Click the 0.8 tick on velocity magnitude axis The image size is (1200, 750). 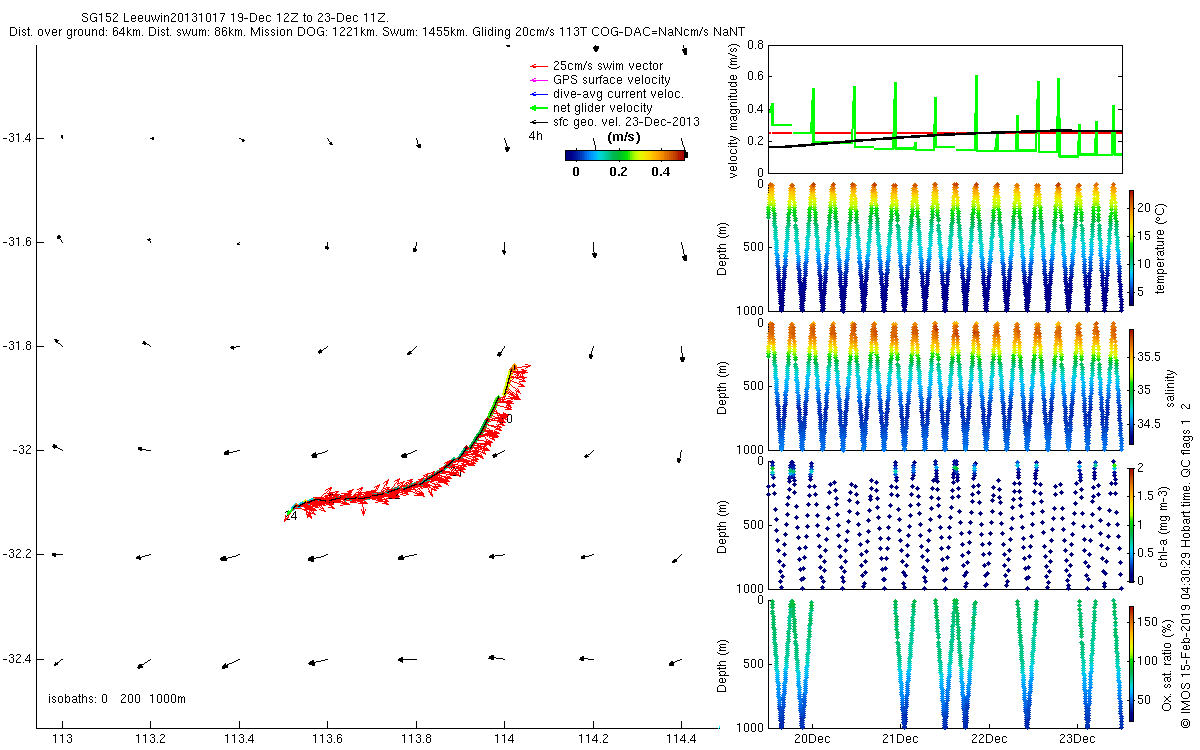pos(755,45)
